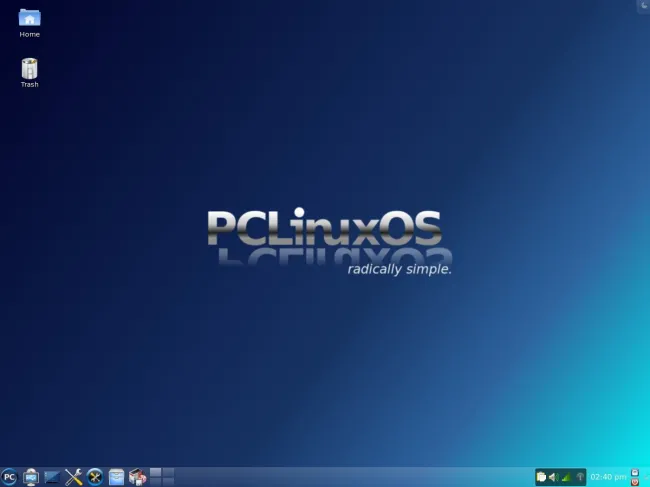Click the lock screen button

click(x=635, y=472)
